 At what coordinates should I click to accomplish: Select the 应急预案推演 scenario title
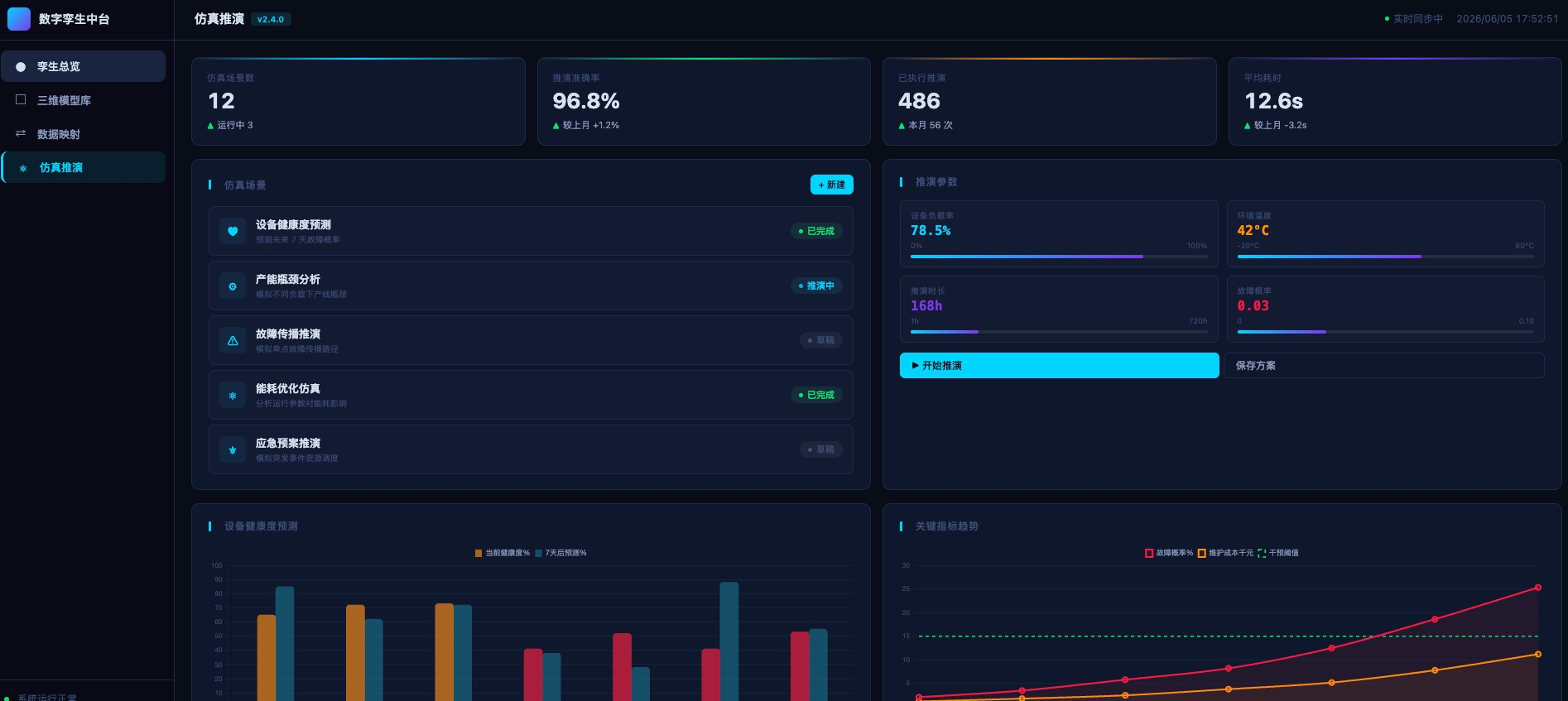288,444
